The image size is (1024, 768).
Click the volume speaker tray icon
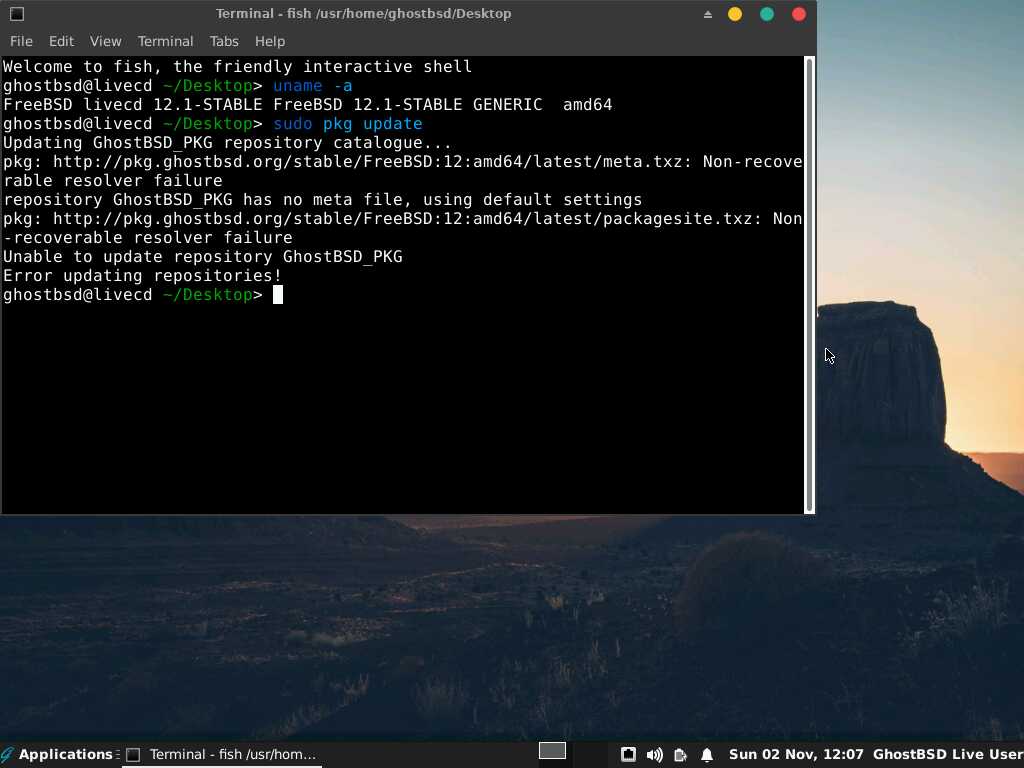[654, 755]
